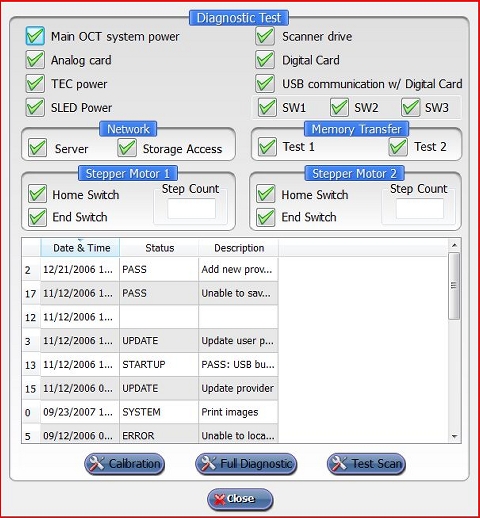This screenshot has width=480, height=518.
Task: Click Stepper Motor 2 Step Count field
Action: 420,209
